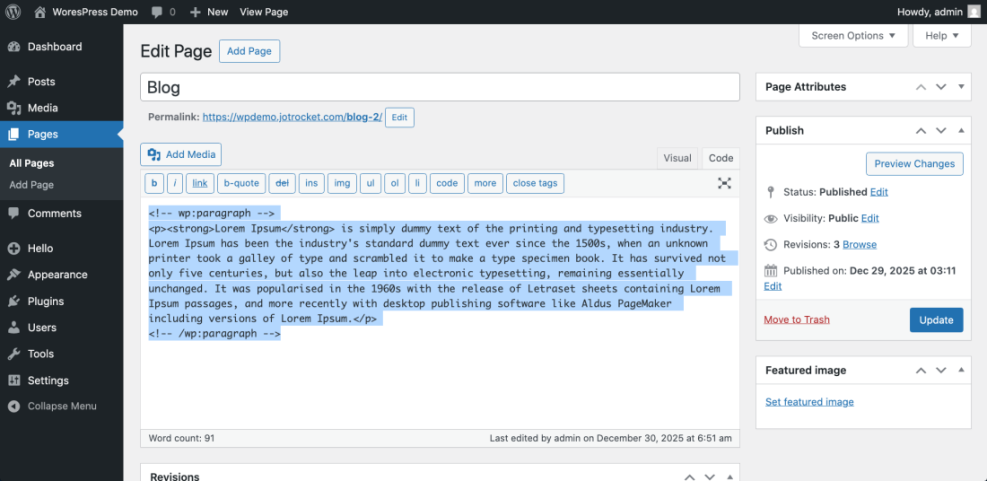
Task: Insert deleted text del tag
Action: point(283,183)
